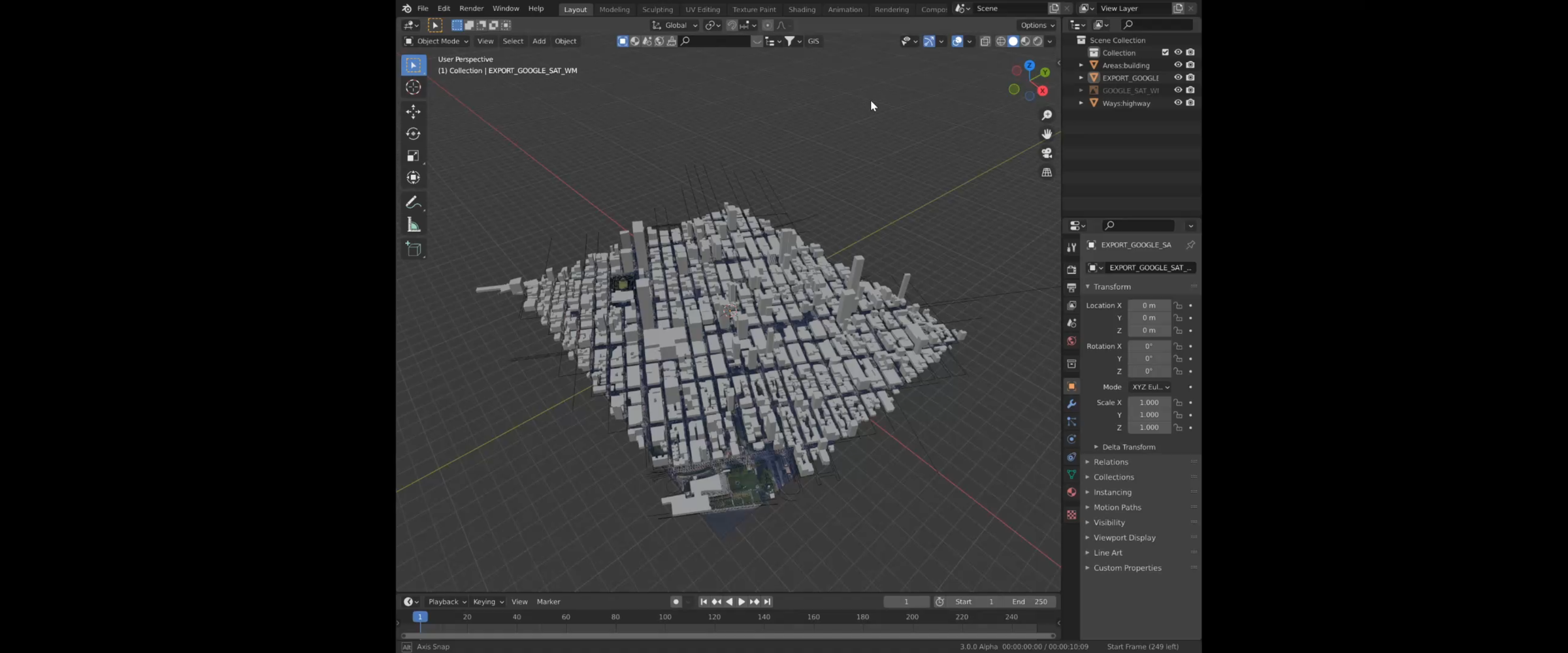Image resolution: width=1568 pixels, height=653 pixels.
Task: Toggle visibility of Ways:highway object
Action: [x=1178, y=103]
